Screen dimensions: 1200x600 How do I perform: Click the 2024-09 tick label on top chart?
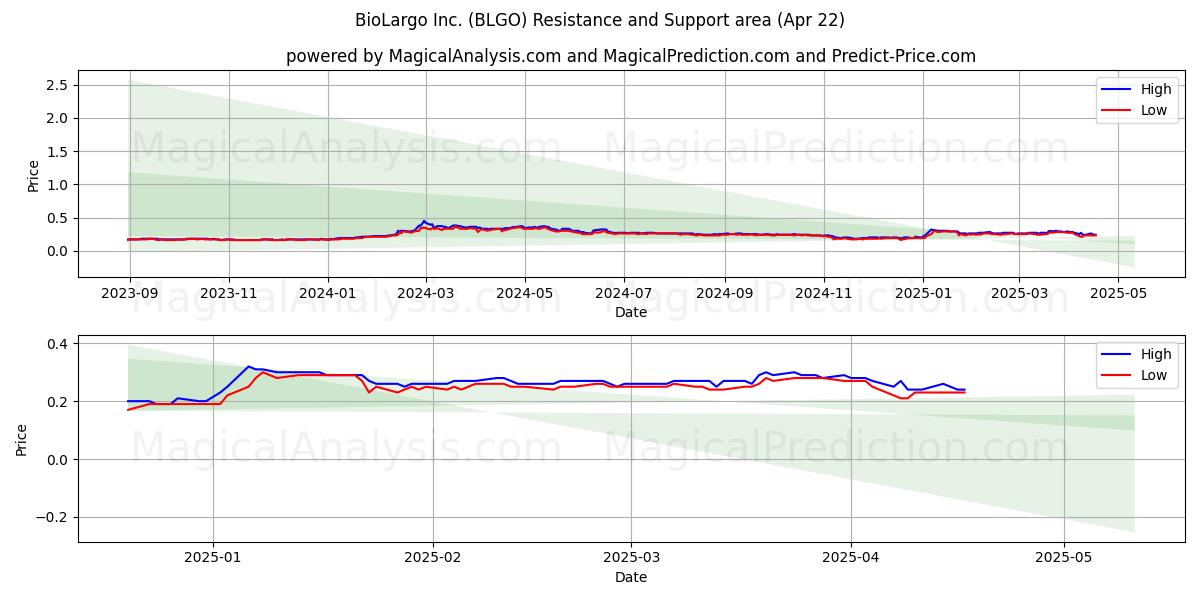[x=725, y=293]
